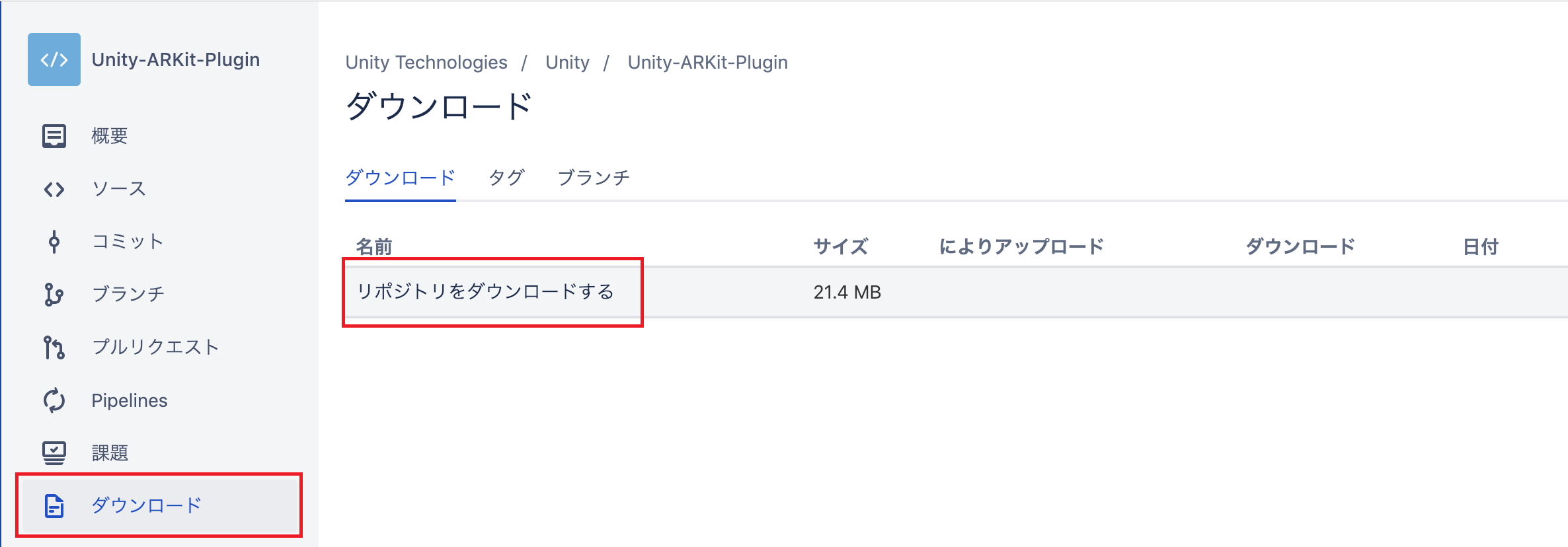Switch to the タグ tab
The image size is (1568, 547).
coord(506,178)
